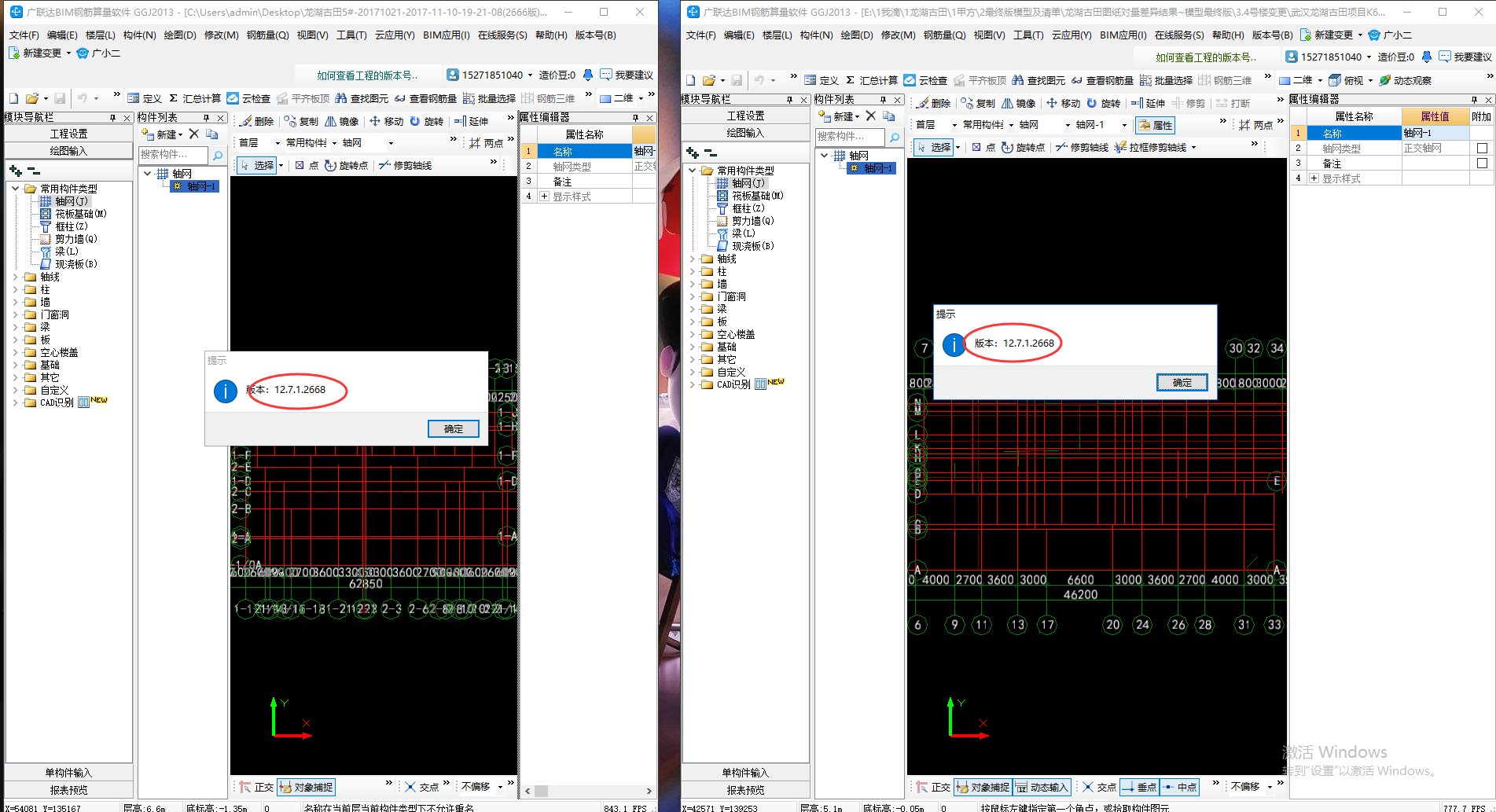Select 复制 tool in left window
This screenshot has width=1496, height=812.
301,121
